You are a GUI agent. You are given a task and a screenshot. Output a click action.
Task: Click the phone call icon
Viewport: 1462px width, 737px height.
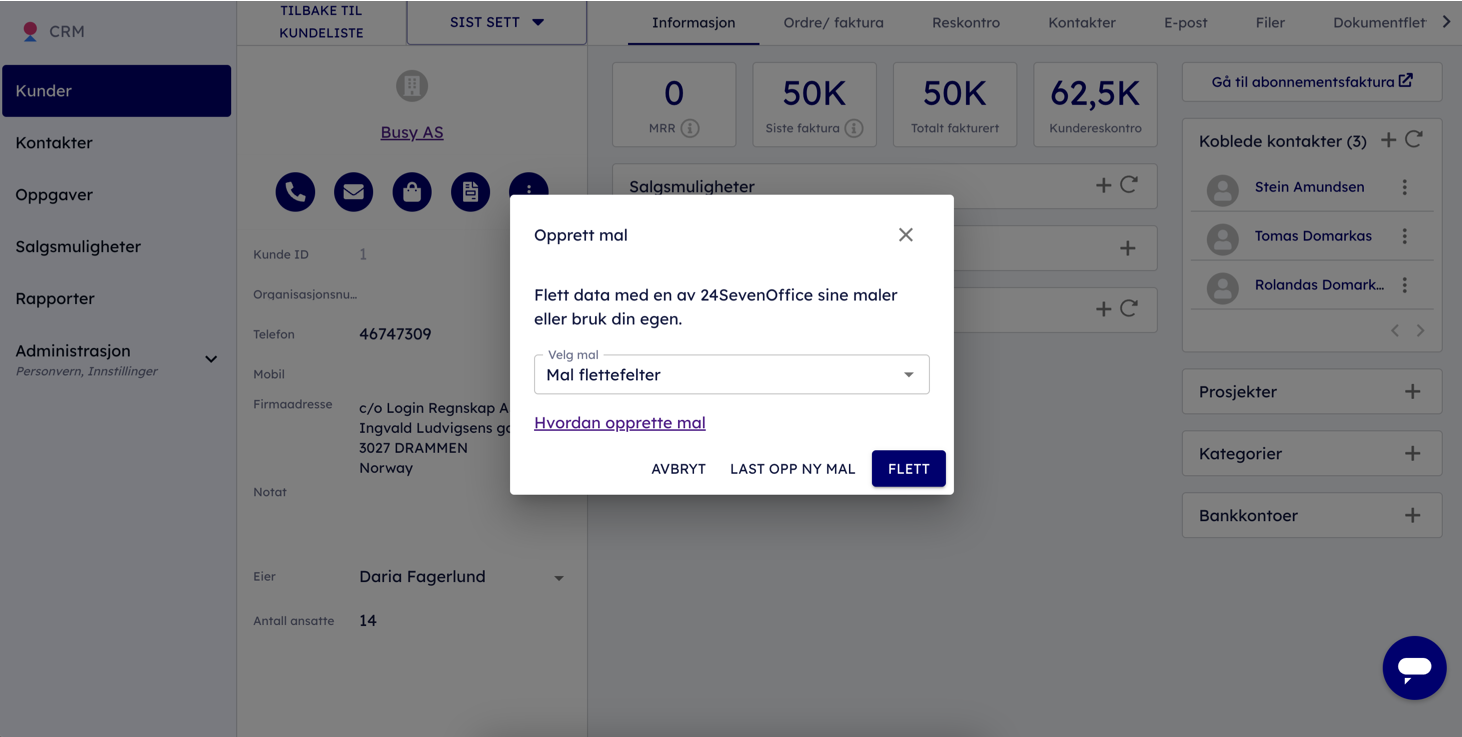[x=295, y=192]
